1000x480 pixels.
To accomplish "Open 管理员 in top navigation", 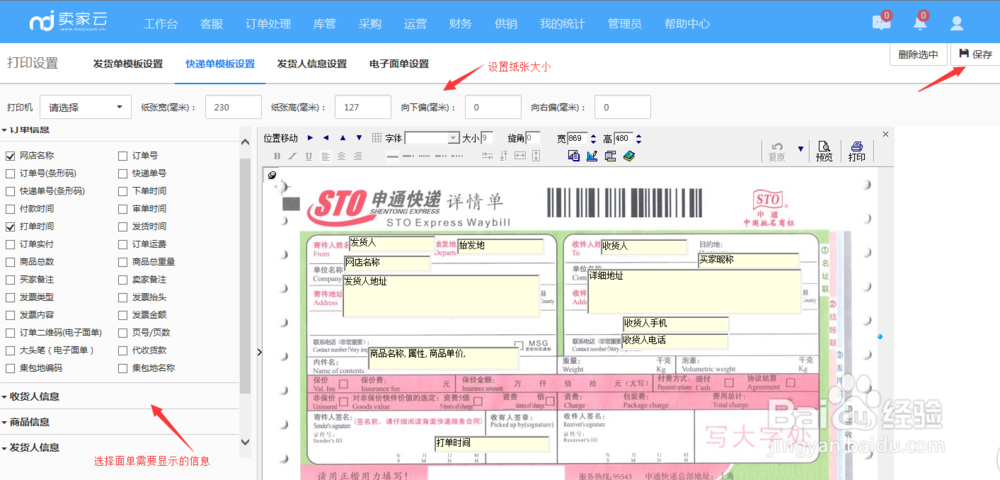I will tap(624, 24).
